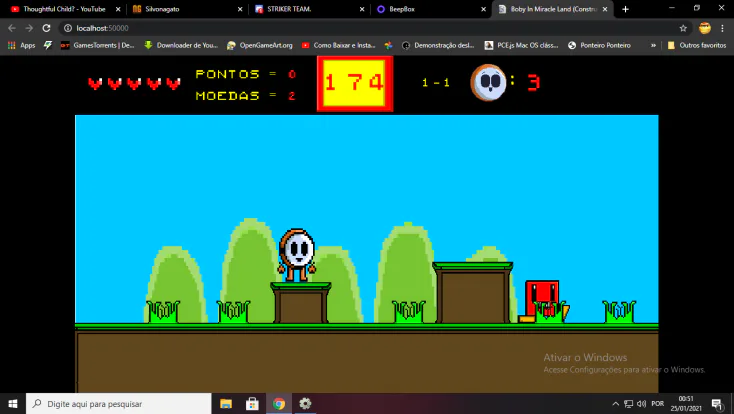Show hidden system tray icons
734x414 pixels.
coord(616,404)
